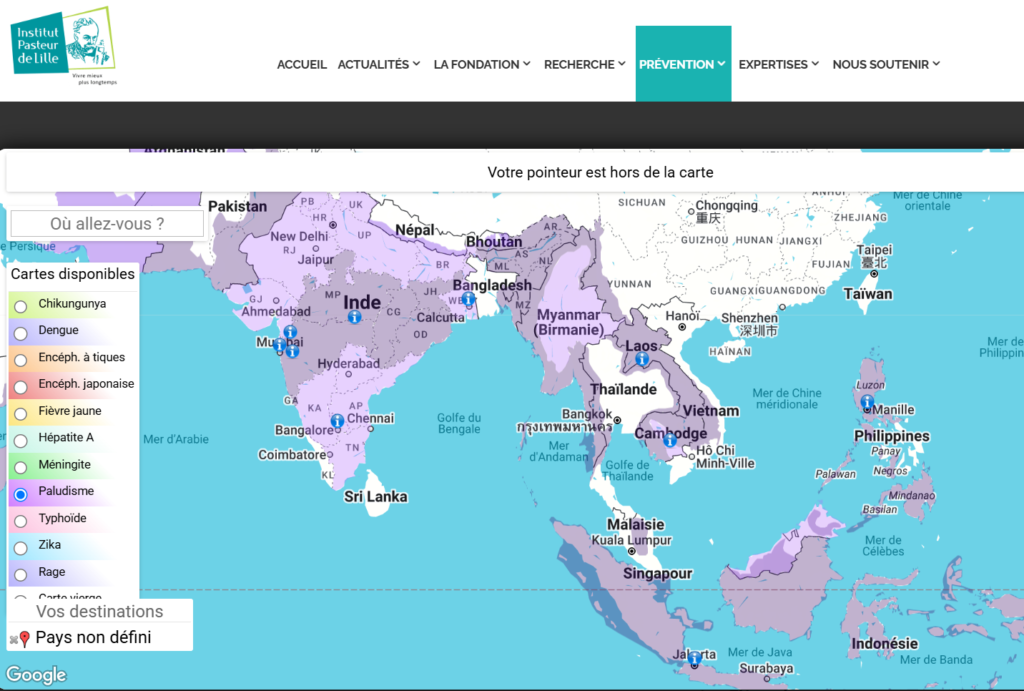Open the LA FONDATION dropdown

point(483,64)
